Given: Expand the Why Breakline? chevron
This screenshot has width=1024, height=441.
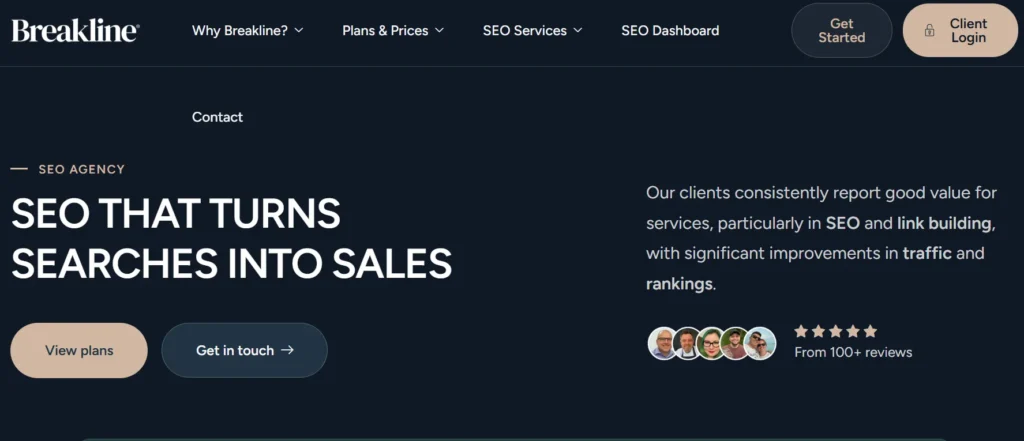Looking at the screenshot, I should (299, 31).
